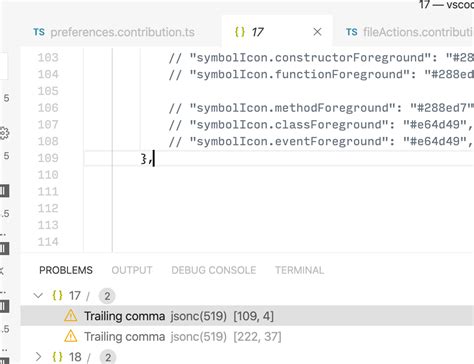Click line number 109 in gutter

click(48, 158)
